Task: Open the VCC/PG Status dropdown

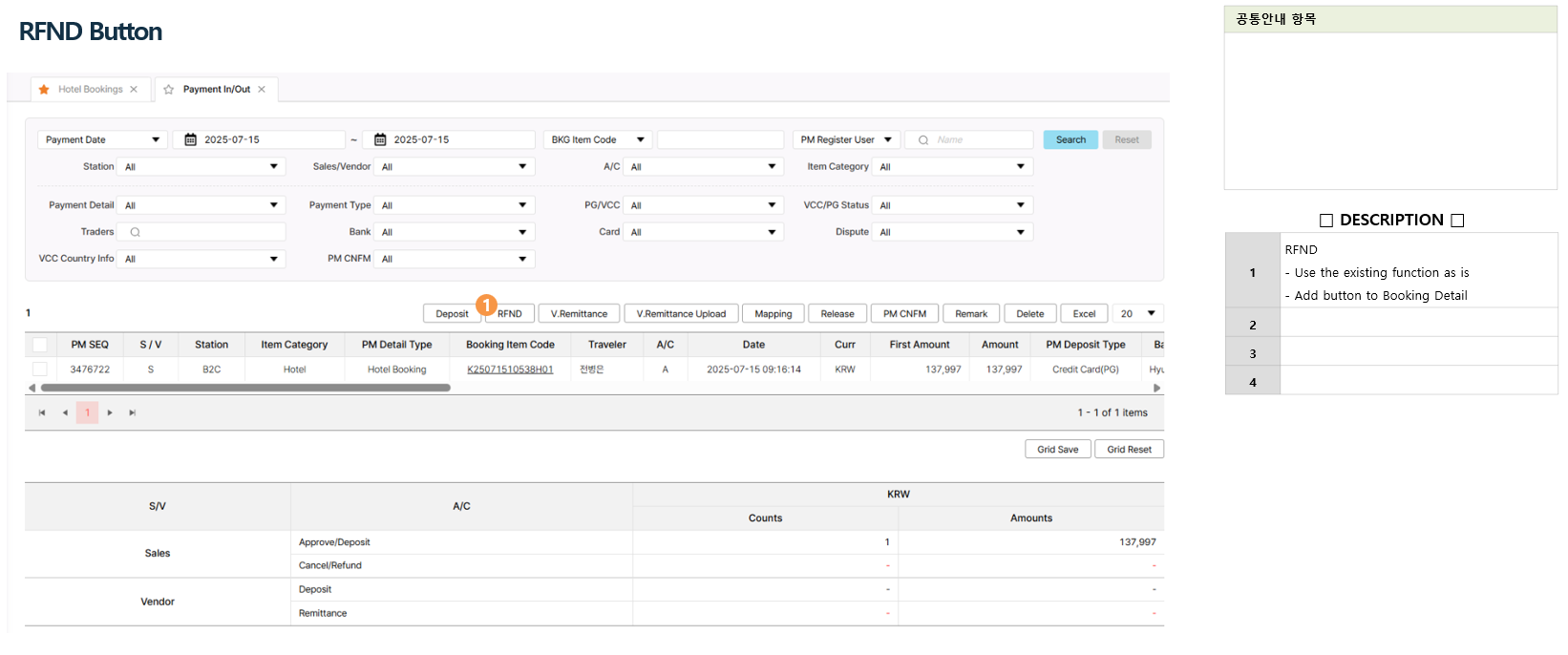Action: pos(951,205)
